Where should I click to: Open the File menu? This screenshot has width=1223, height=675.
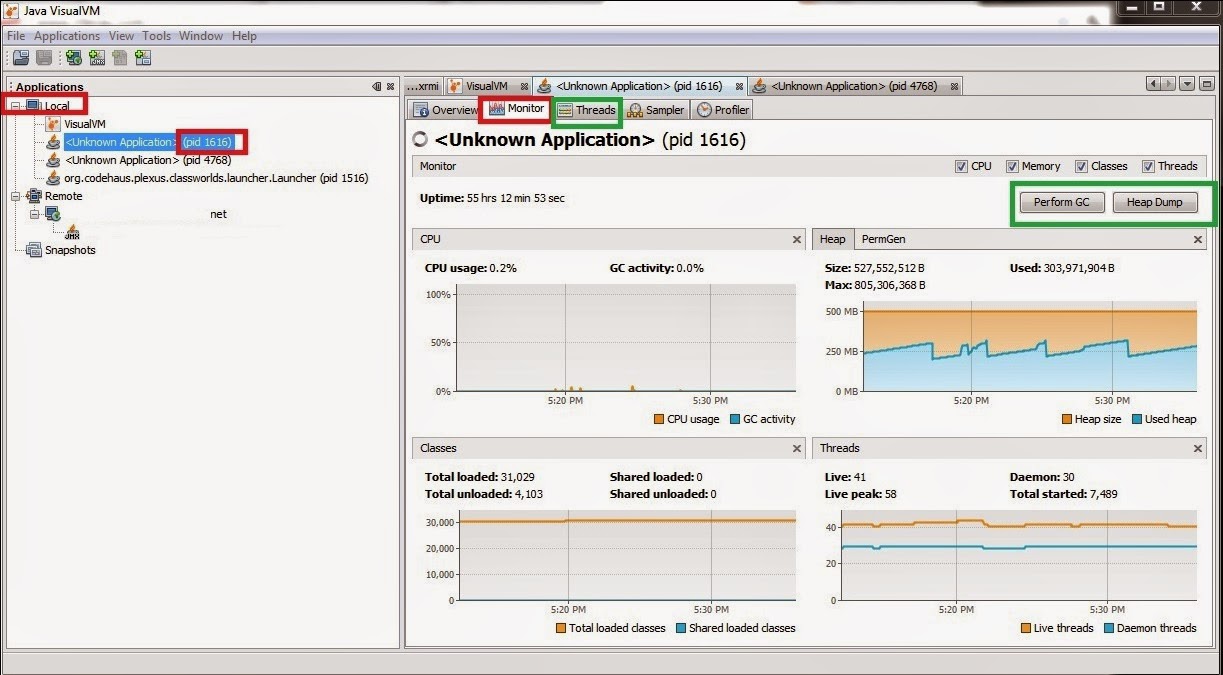16,36
